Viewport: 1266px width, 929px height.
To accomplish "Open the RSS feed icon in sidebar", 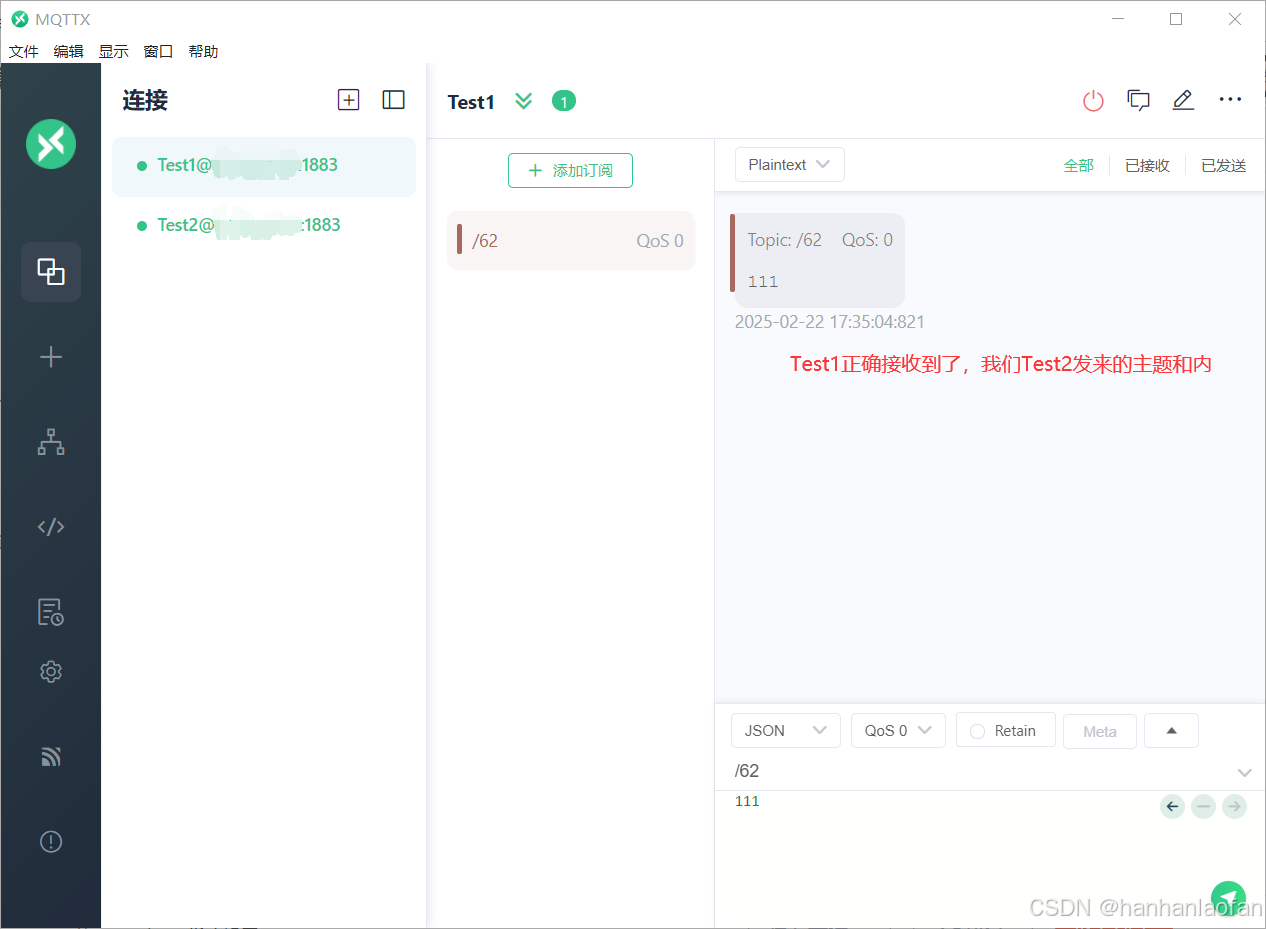I will (x=51, y=757).
